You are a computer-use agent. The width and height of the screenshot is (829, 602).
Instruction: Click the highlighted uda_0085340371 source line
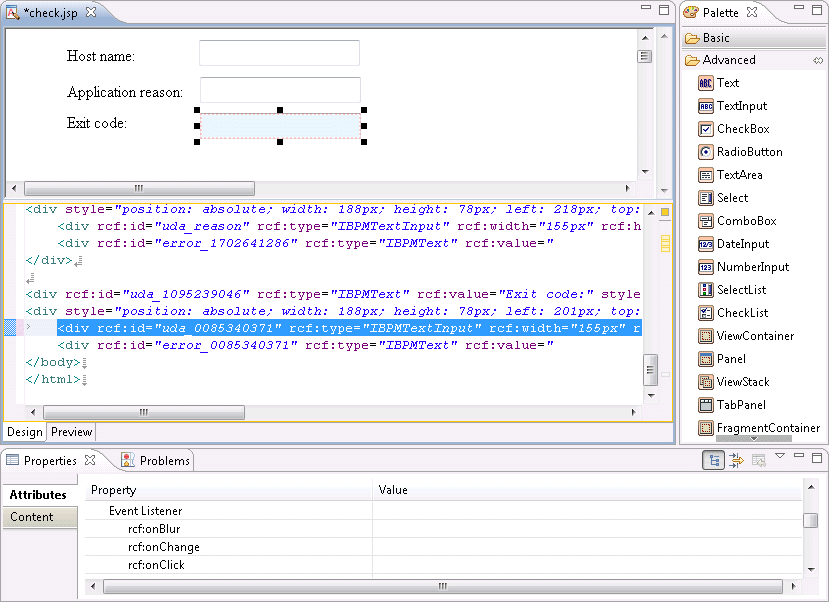349,328
